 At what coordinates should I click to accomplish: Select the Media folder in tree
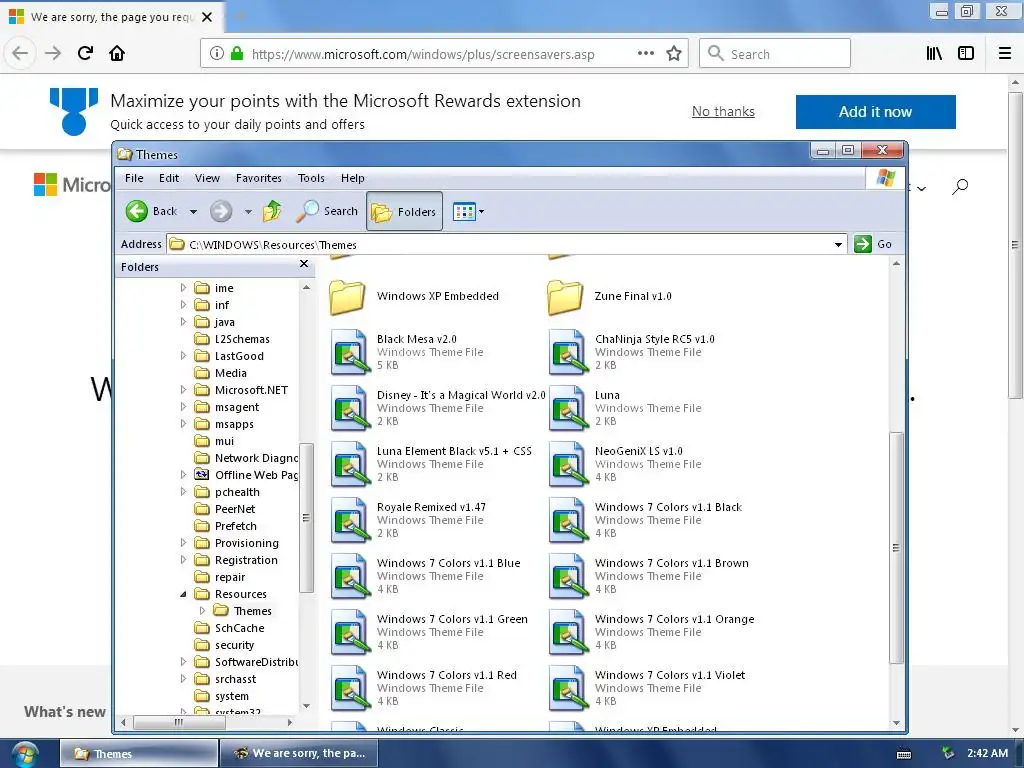click(231, 373)
